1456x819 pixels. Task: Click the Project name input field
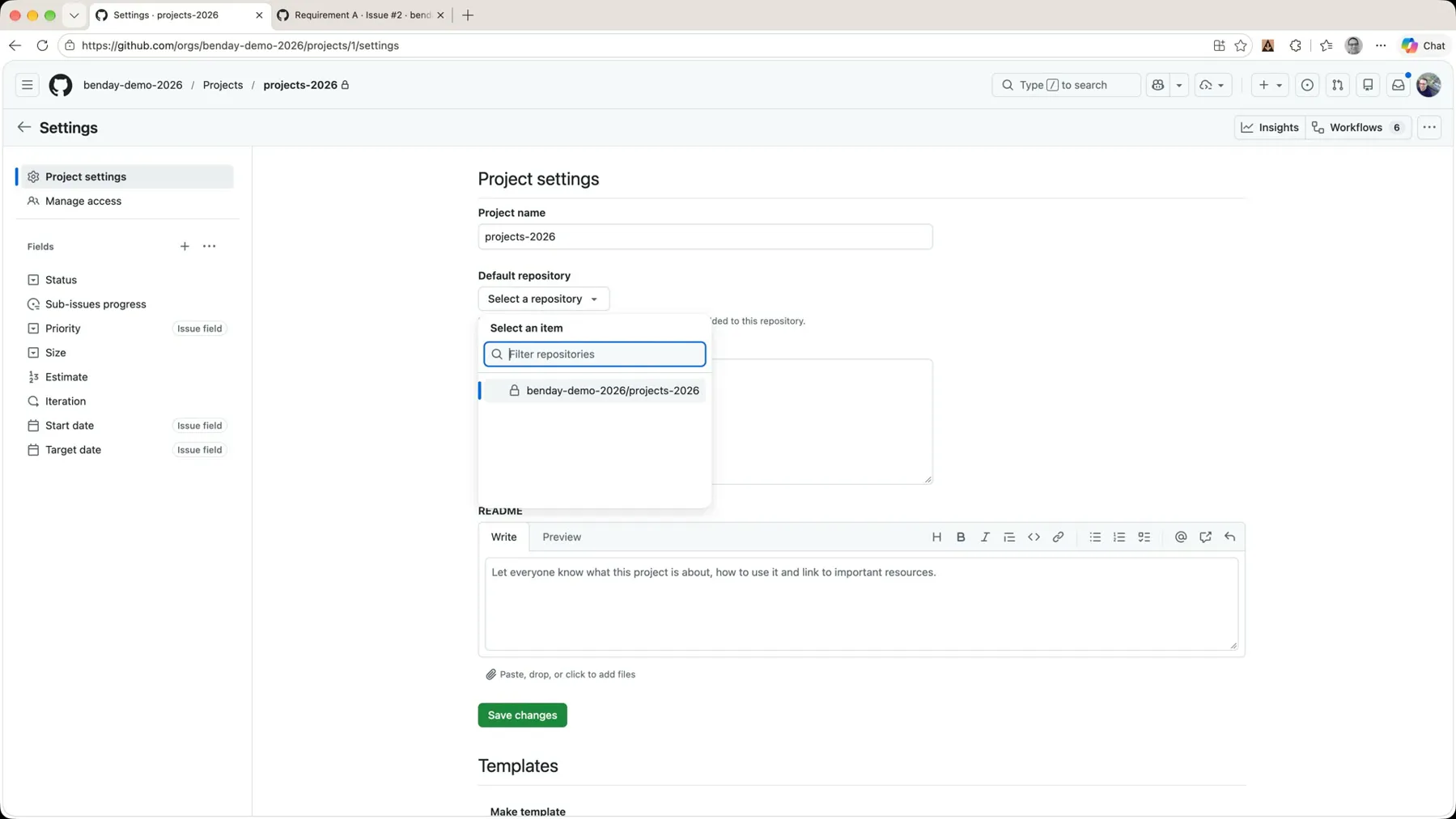point(705,236)
